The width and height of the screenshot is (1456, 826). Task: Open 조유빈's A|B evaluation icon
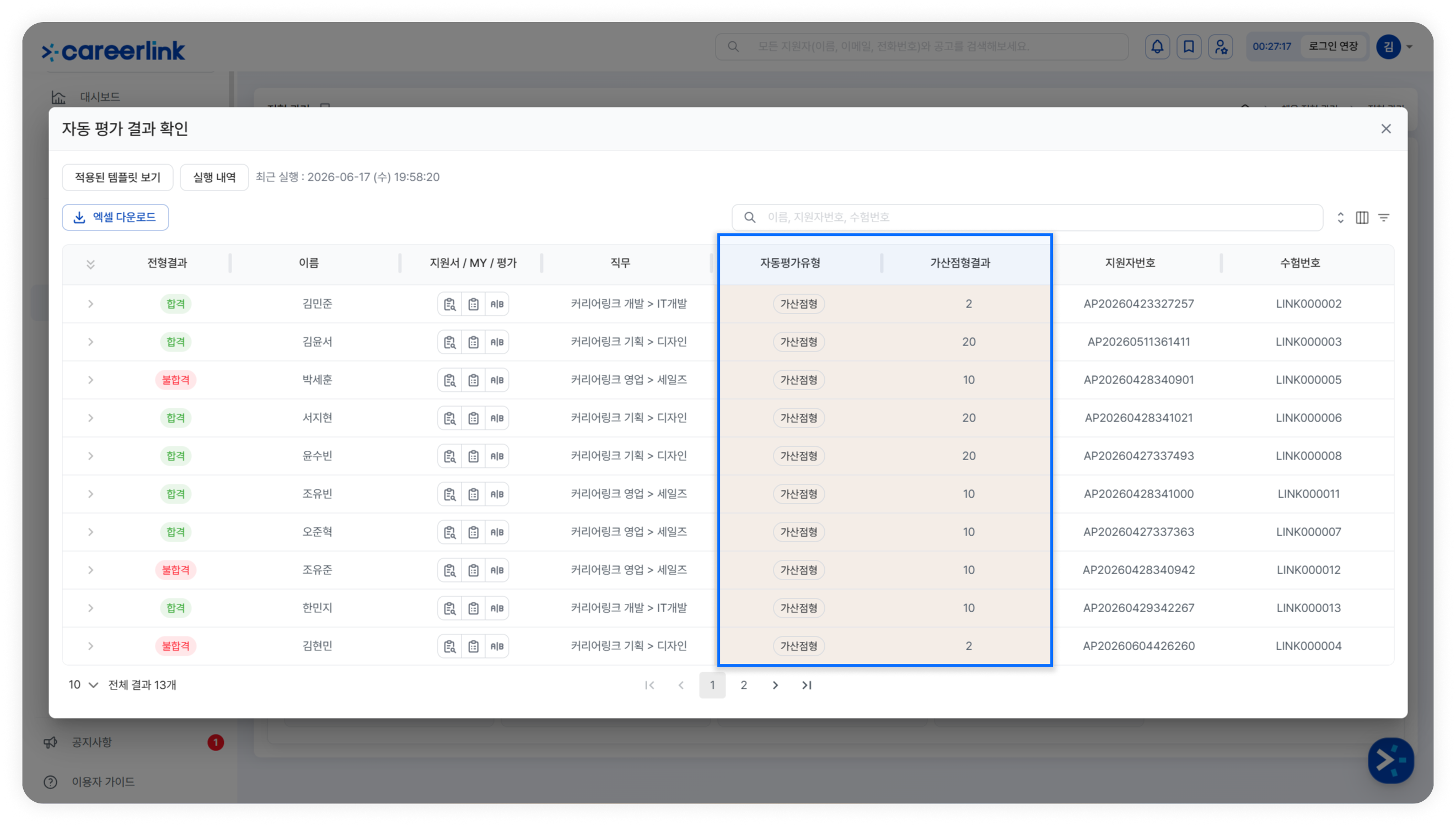pos(497,494)
